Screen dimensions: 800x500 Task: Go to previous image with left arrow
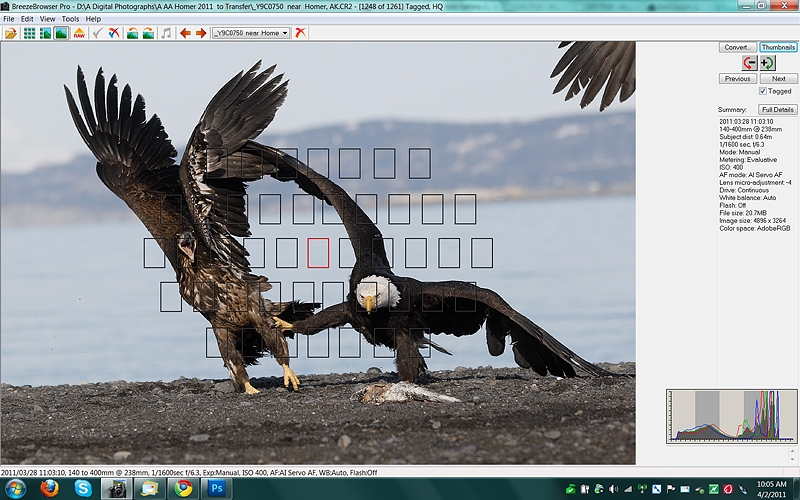coord(185,33)
